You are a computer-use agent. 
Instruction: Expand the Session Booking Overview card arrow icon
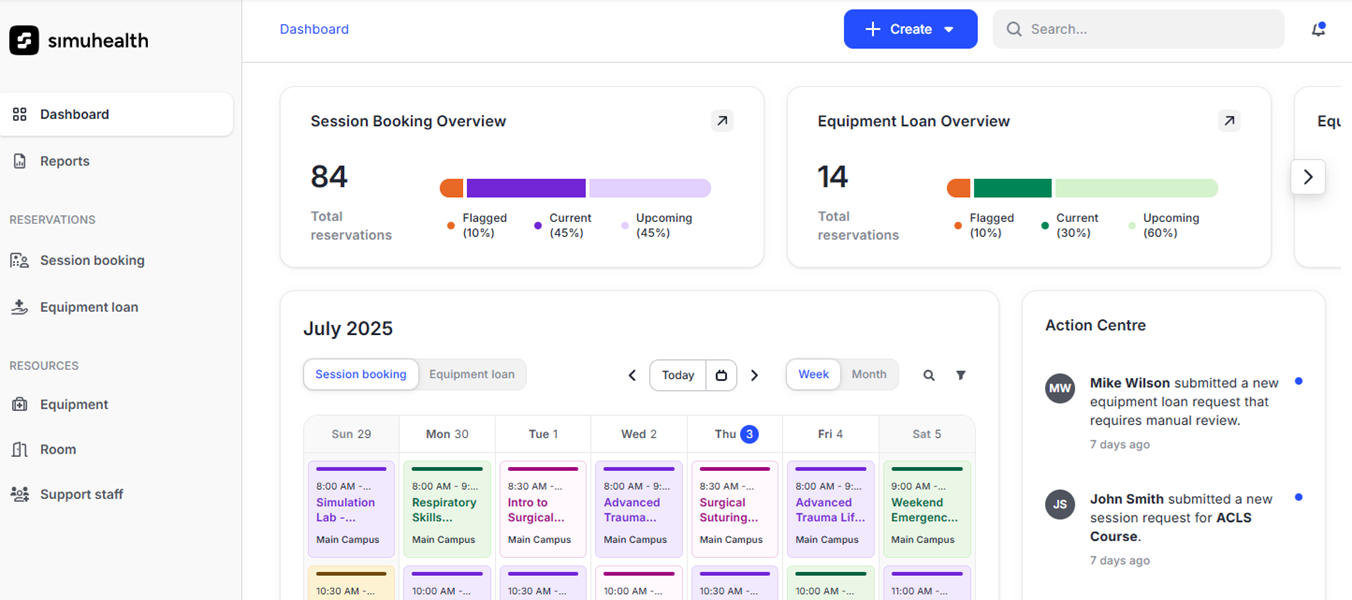pyautogui.click(x=722, y=120)
